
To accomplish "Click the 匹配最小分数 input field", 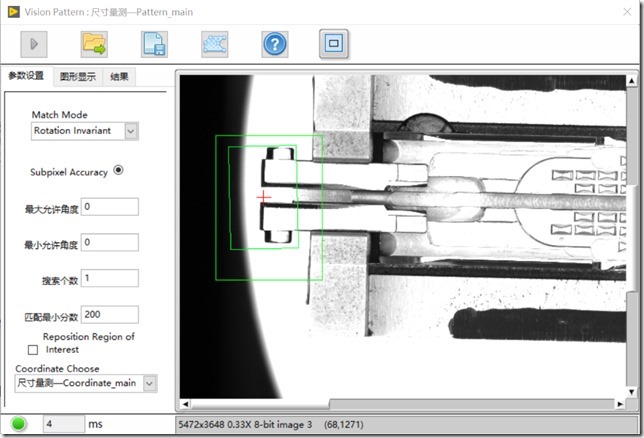I will (x=110, y=315).
